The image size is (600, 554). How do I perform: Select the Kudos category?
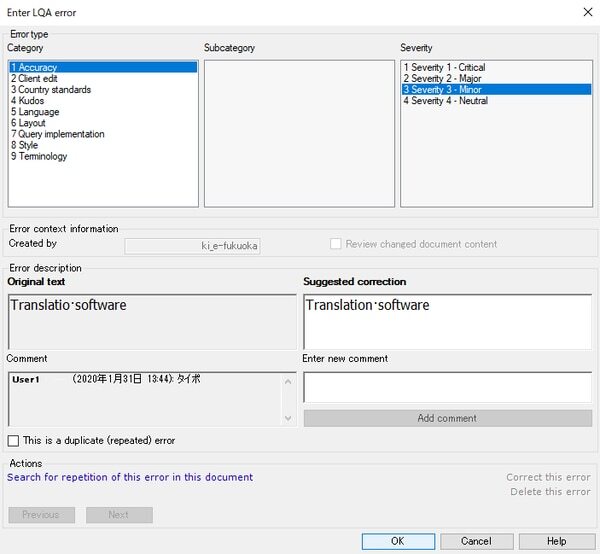tap(32, 101)
